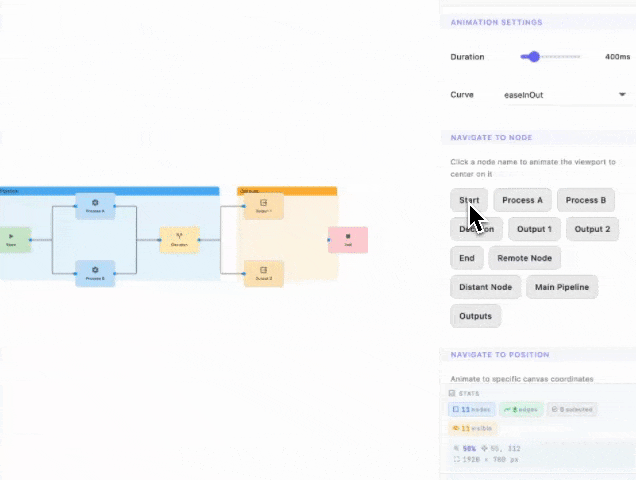This screenshot has height=480, width=636.
Task: Navigate to Process A node
Action: (522, 200)
